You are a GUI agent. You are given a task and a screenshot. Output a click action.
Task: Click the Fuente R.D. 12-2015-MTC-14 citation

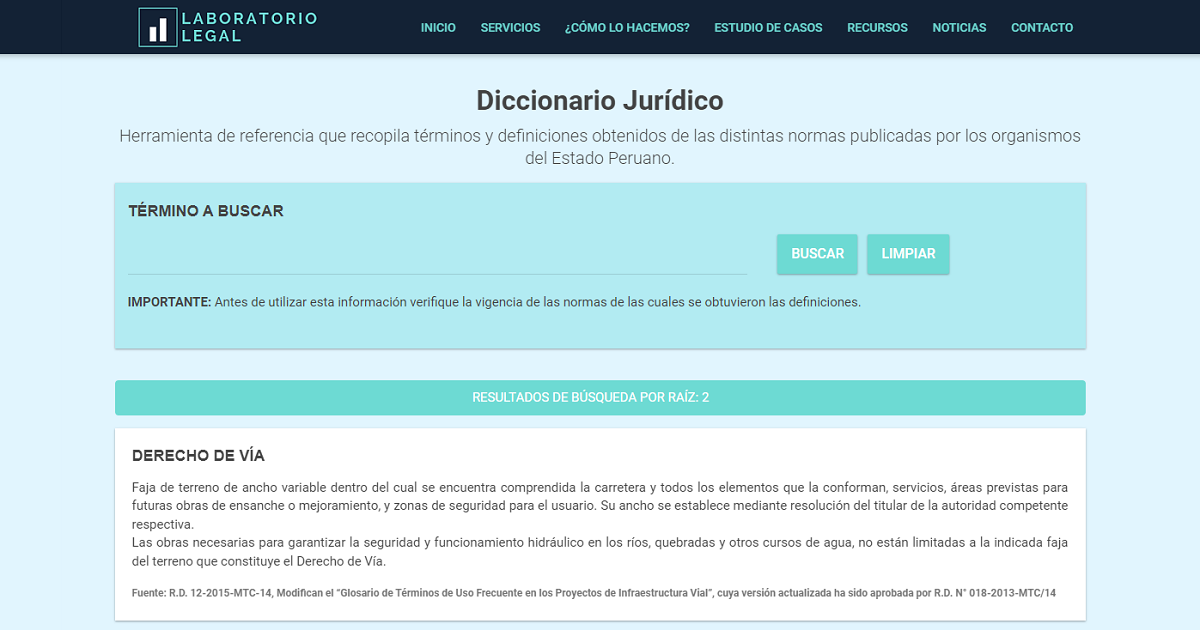pyautogui.click(x=594, y=593)
